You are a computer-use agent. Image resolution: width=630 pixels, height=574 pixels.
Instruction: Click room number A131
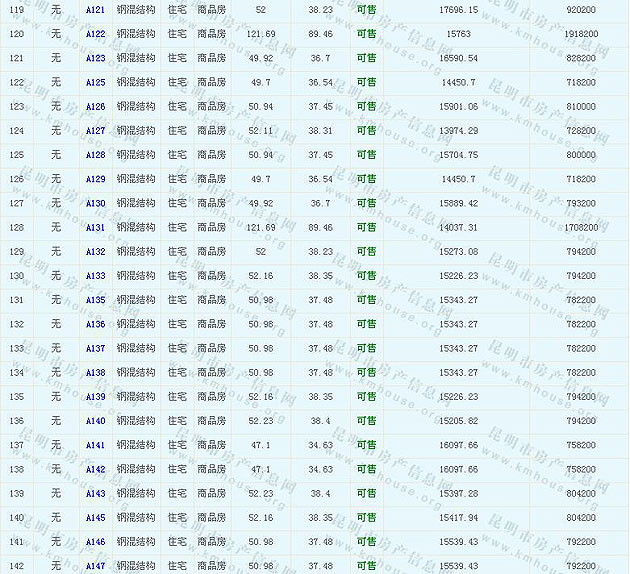95,228
